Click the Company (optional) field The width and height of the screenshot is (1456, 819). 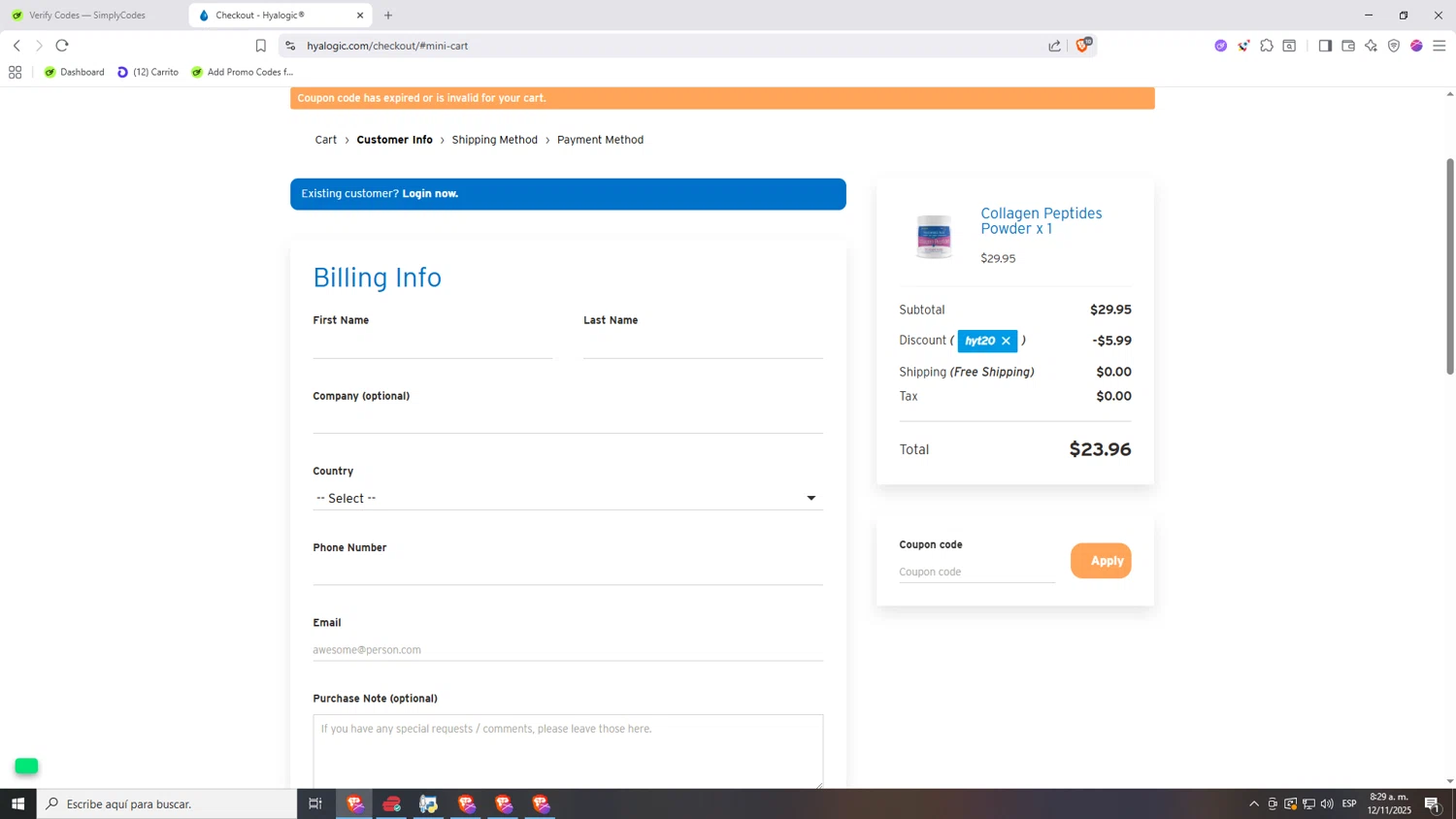click(568, 420)
